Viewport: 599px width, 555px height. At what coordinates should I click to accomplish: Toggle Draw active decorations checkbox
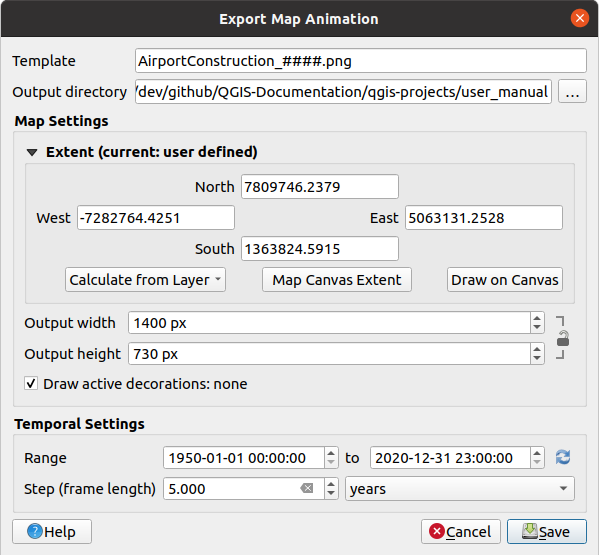click(31, 383)
